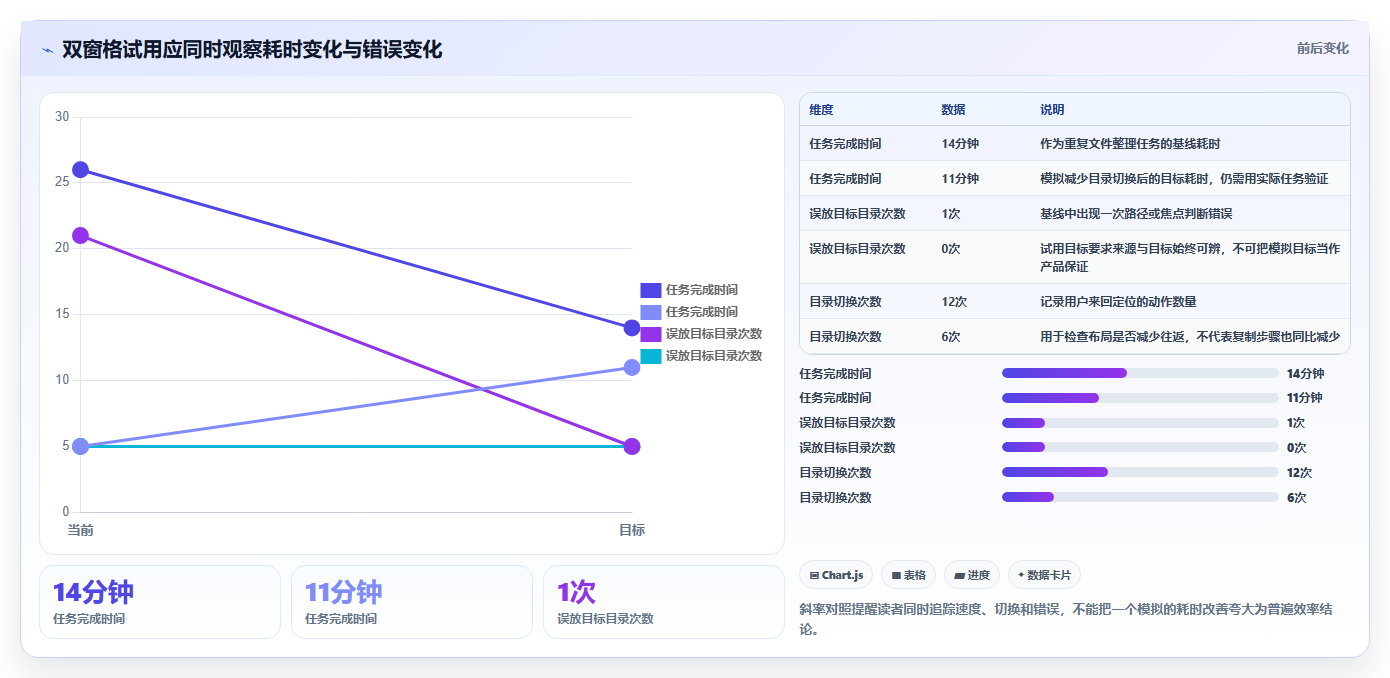Click the progress bar labeled 1次

coord(1140,423)
